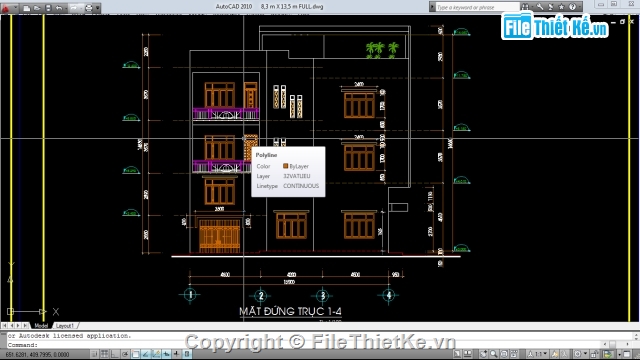Toggle annotation visibility icon in status bar
Screen dimensions: 640x360
pos(555,354)
